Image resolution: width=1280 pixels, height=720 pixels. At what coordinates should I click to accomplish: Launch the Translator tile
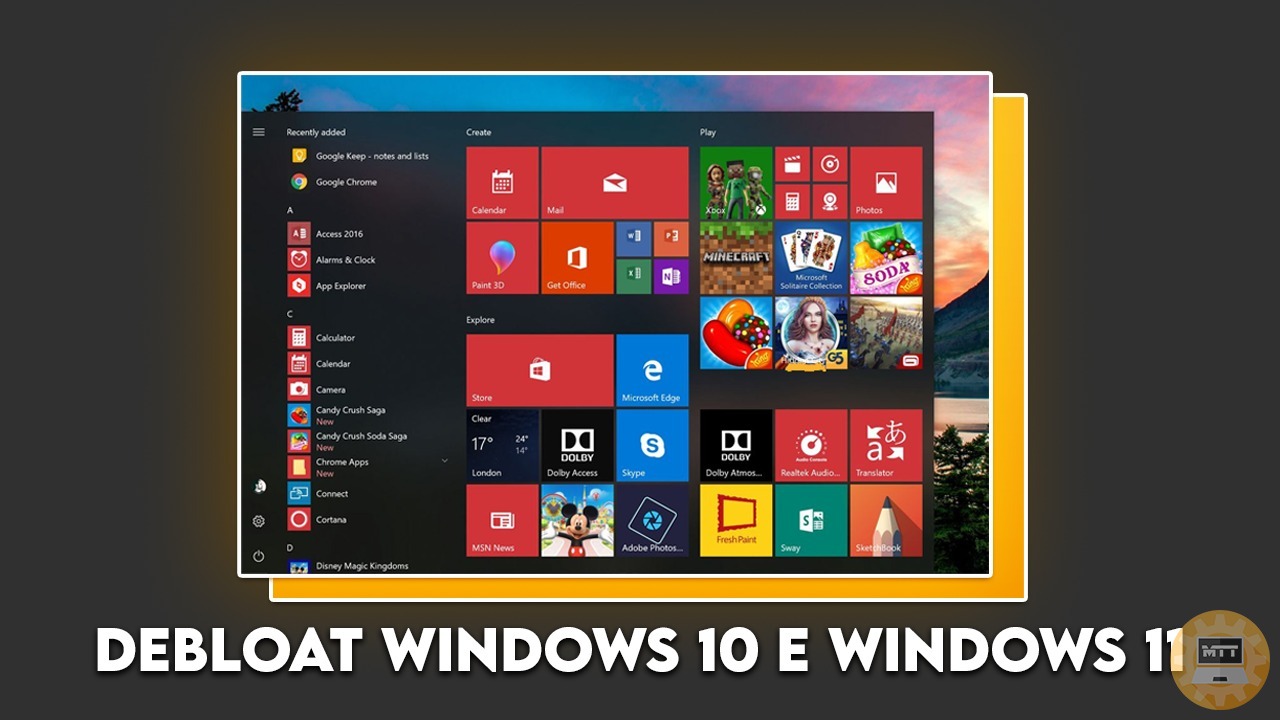(x=886, y=445)
